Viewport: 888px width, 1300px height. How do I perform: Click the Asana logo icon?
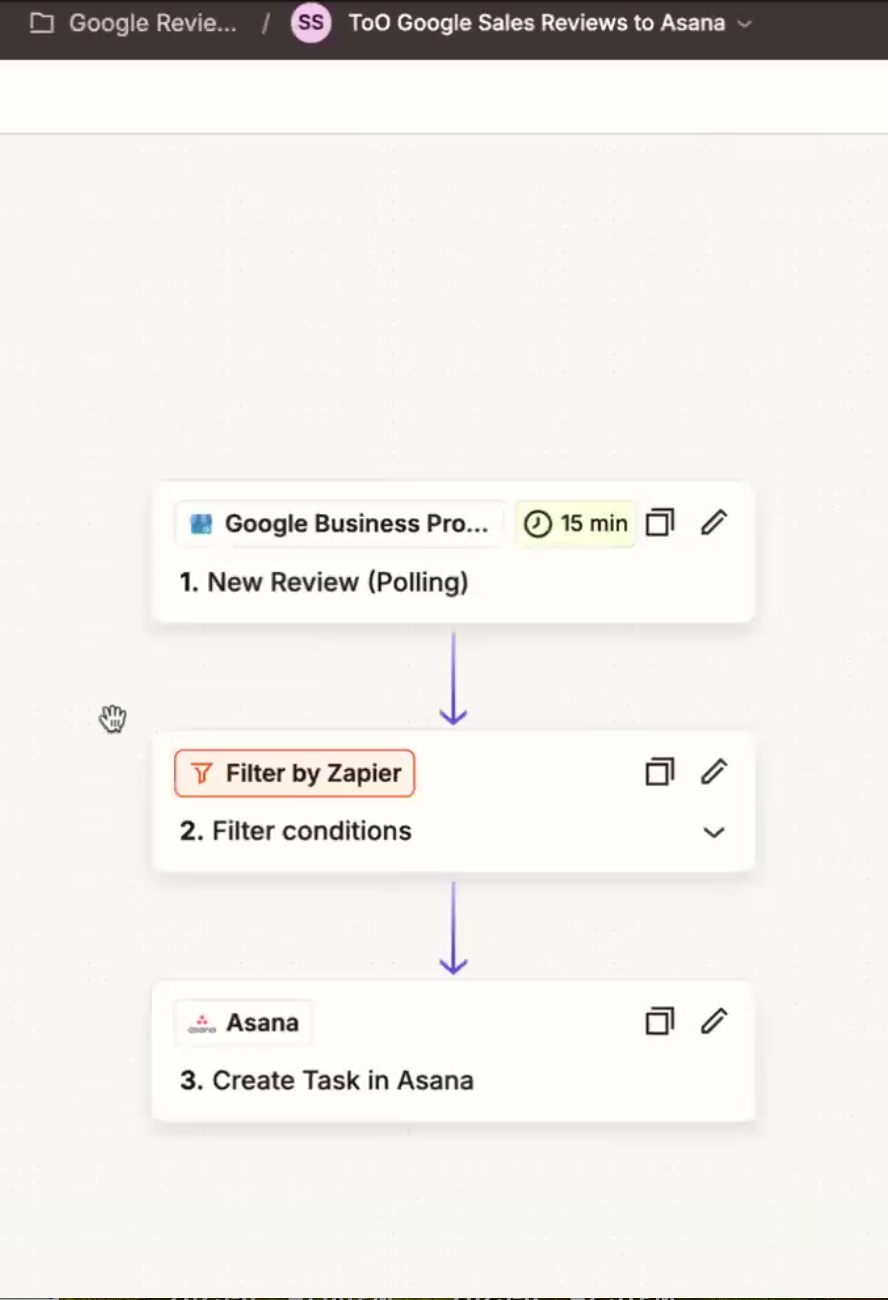(x=202, y=1023)
